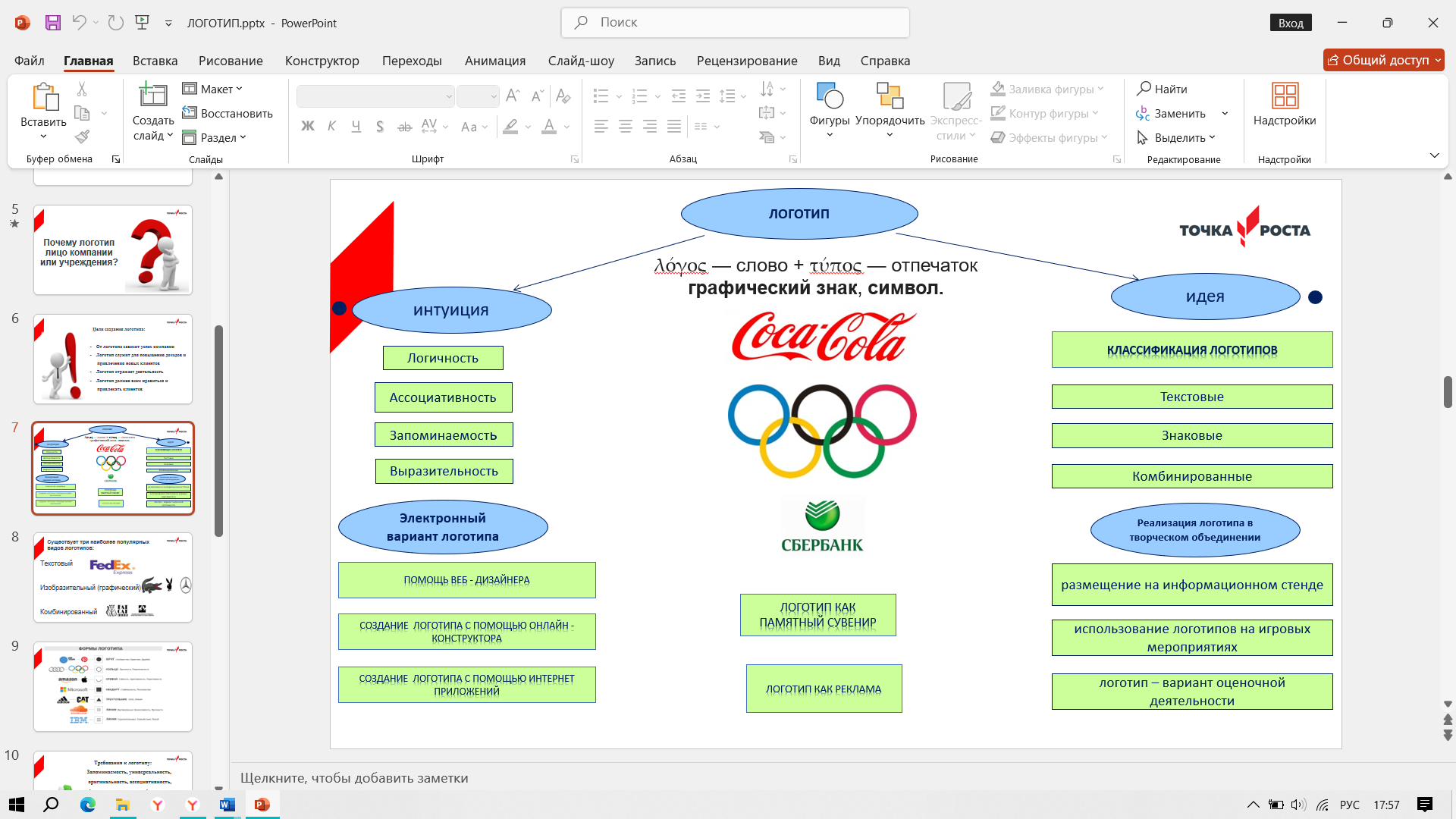Increase list indent level icon
1456x819 pixels.
point(703,96)
